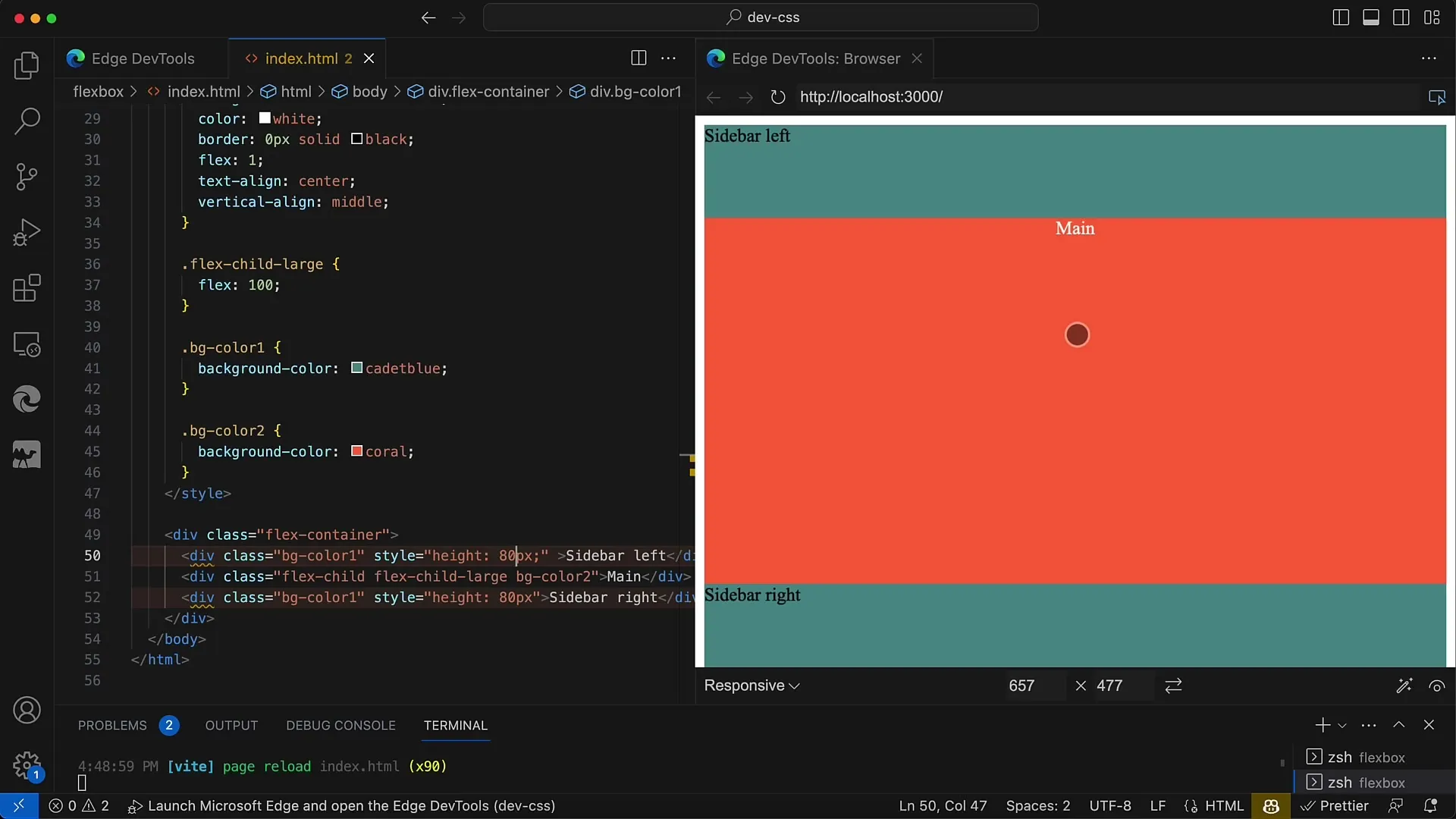The height and width of the screenshot is (819, 1456).
Task: Click the magic wand emulation icon
Action: tap(1404, 686)
